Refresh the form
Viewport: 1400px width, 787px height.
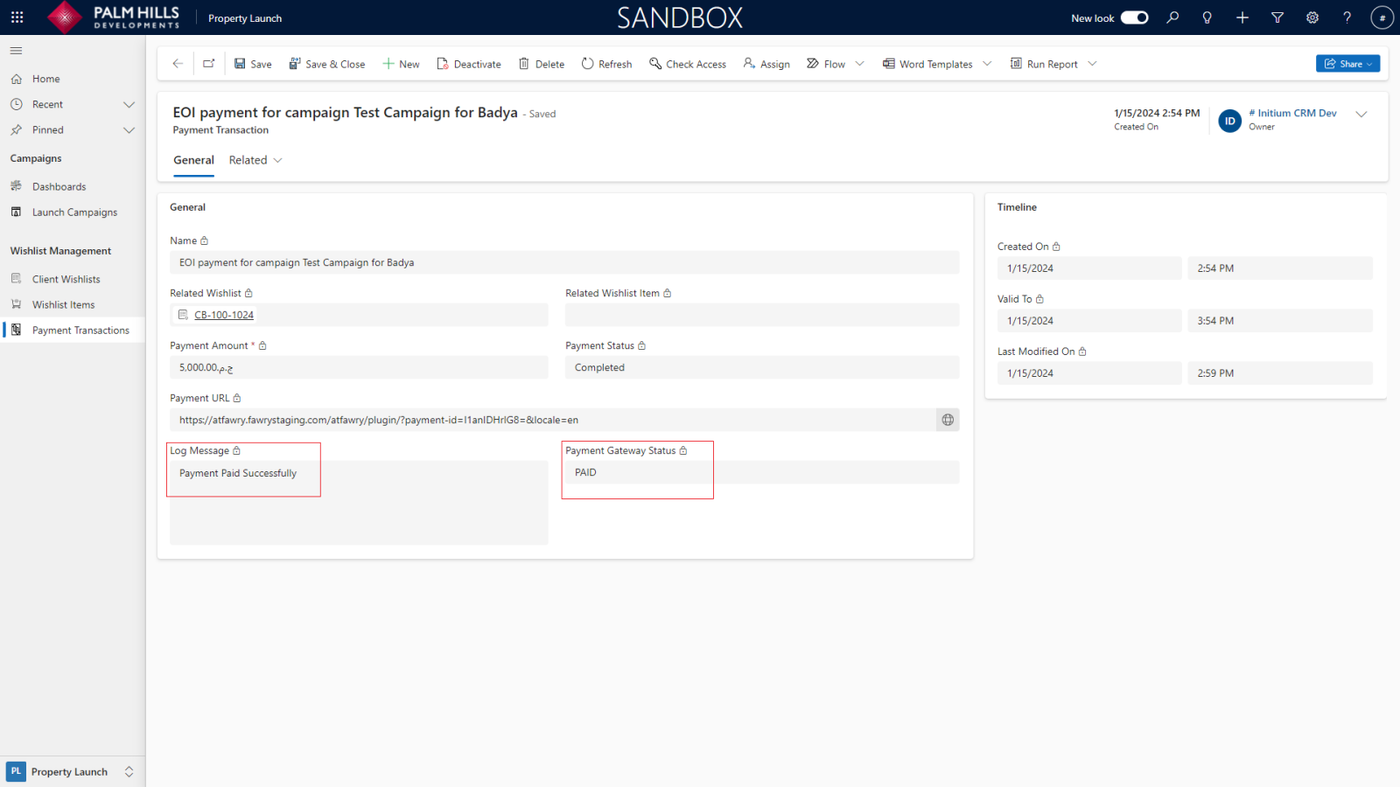607,64
